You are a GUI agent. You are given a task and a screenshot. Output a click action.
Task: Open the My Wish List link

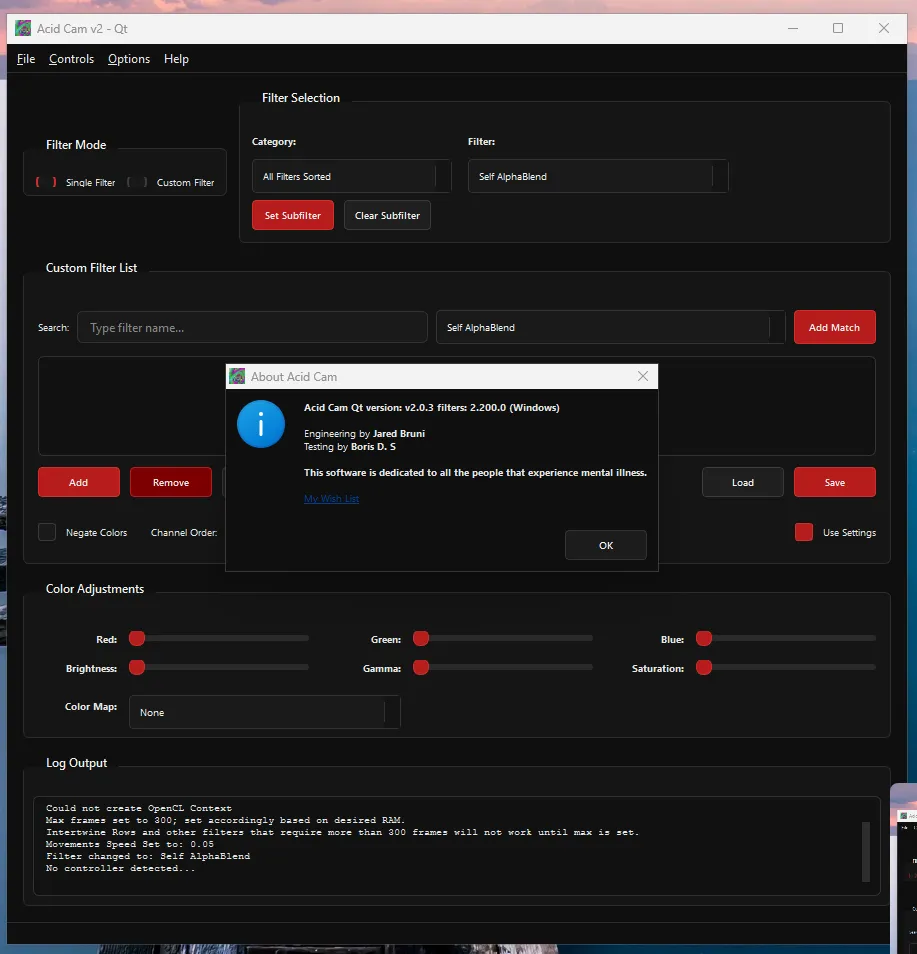click(x=332, y=498)
